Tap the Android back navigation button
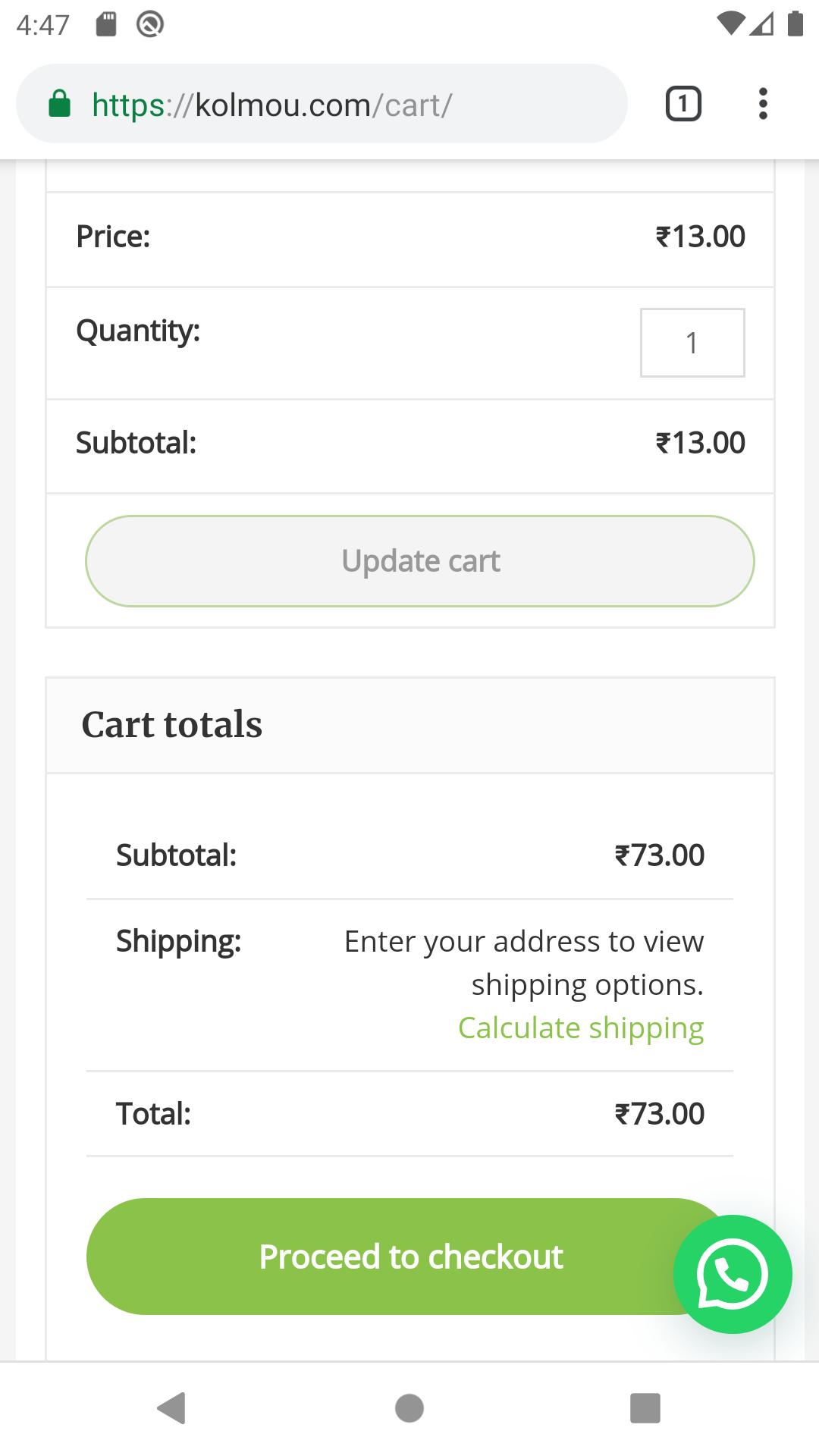The height and width of the screenshot is (1456, 819). tap(171, 1408)
